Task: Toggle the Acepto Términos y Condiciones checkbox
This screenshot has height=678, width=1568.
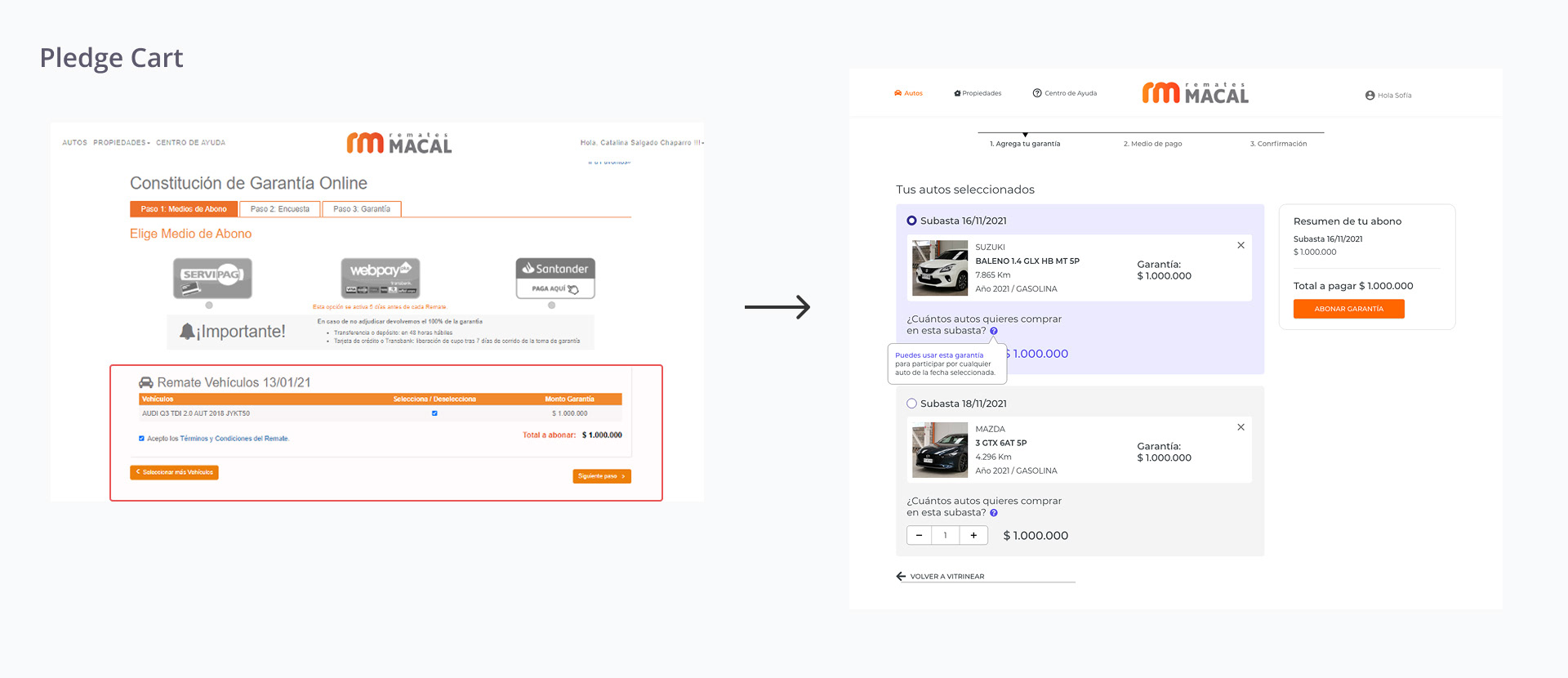Action: (x=141, y=439)
